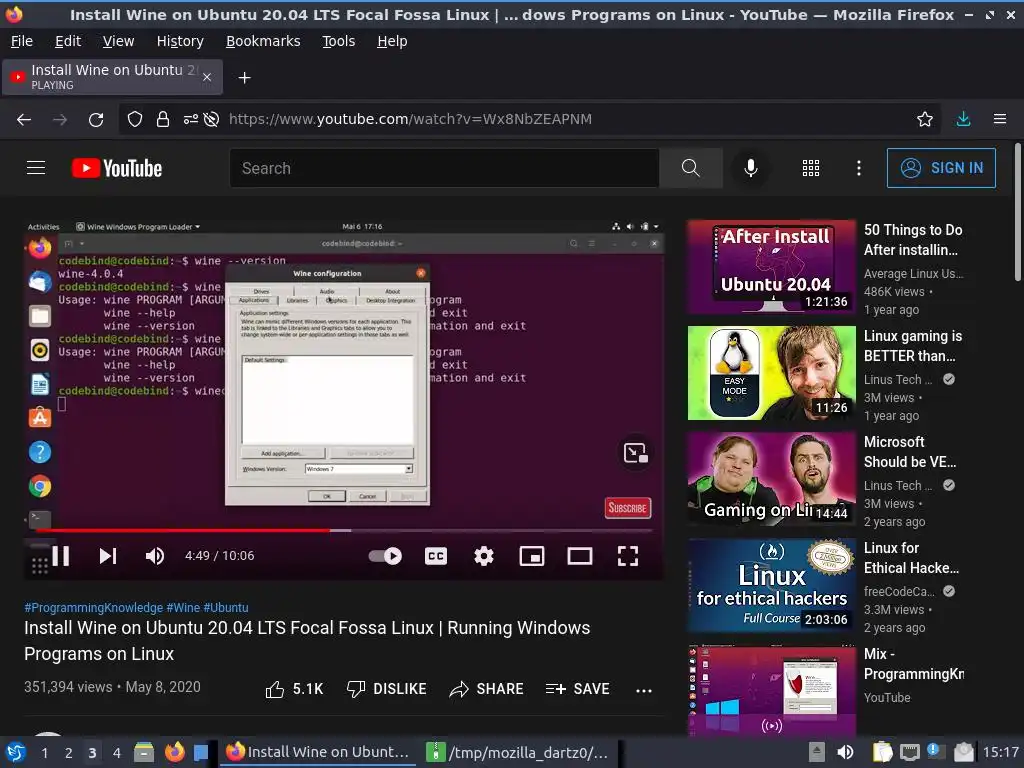Viewport: 1024px width, 768px height.
Task: View site security lock info
Action: 163,119
